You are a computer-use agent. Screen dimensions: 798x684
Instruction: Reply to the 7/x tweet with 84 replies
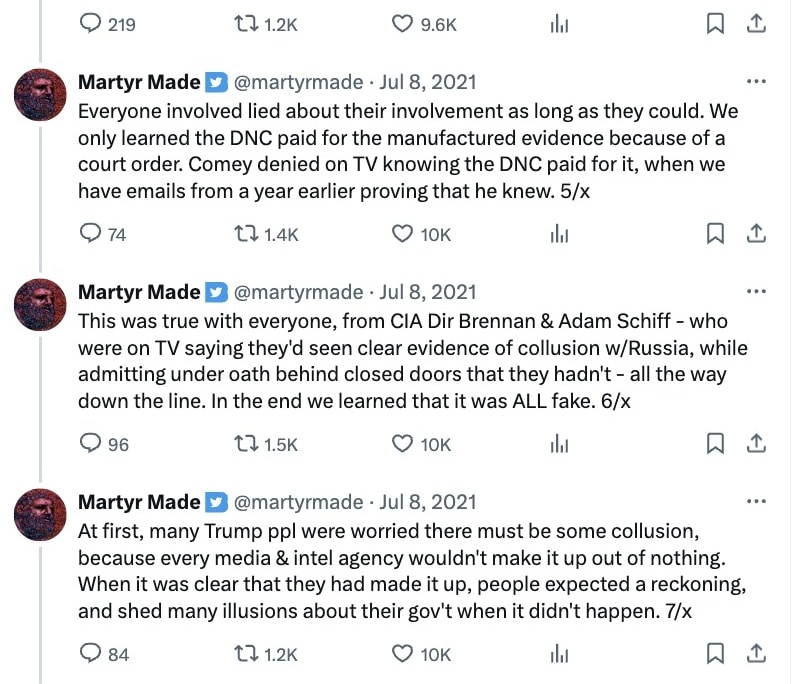[90, 654]
